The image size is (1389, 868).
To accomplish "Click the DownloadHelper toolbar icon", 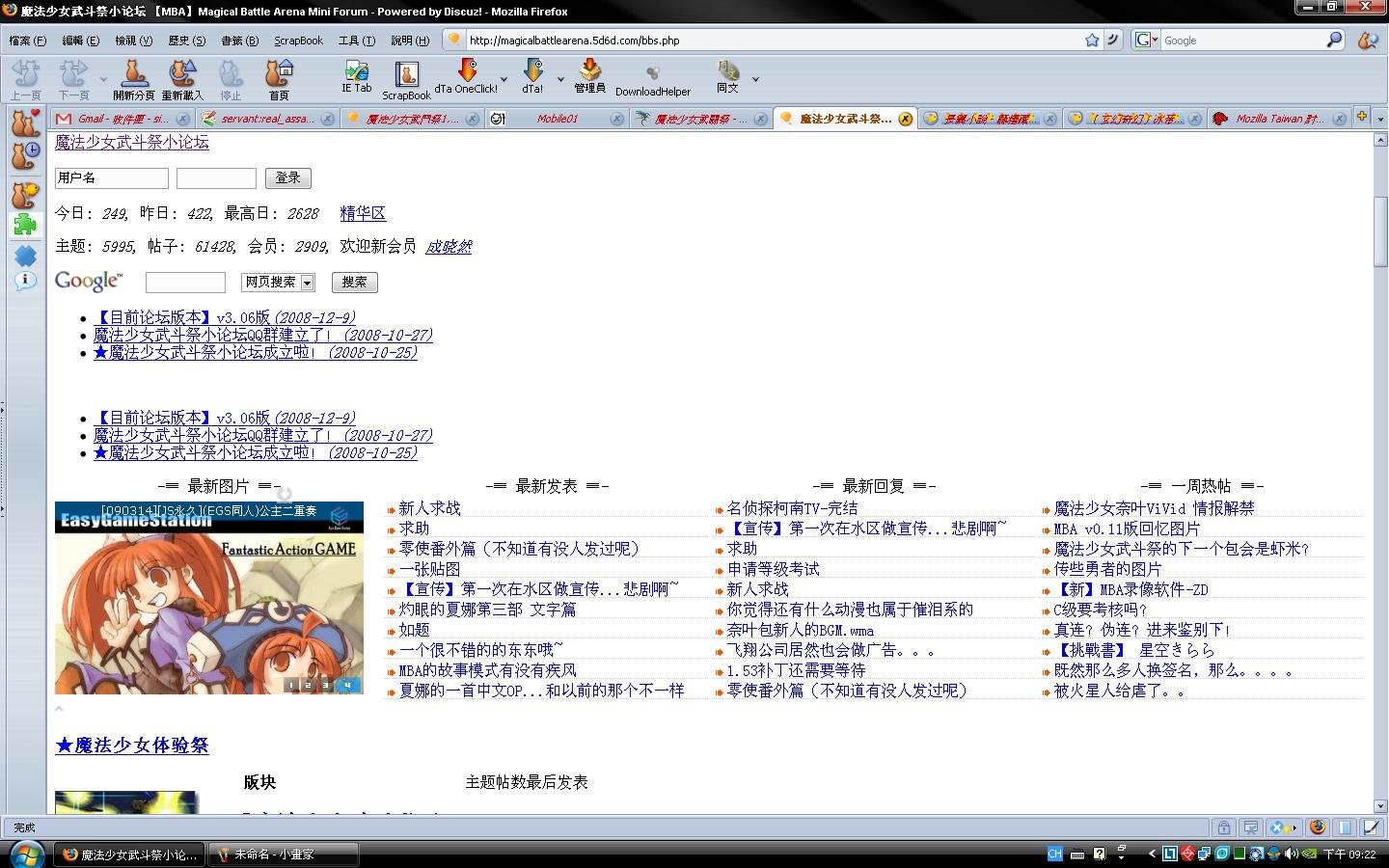I will (653, 77).
